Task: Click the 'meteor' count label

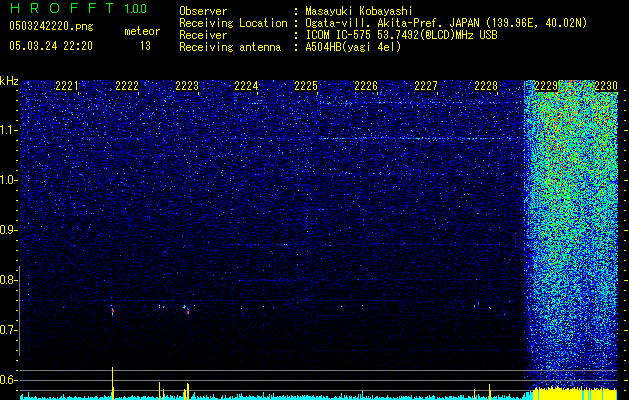Action: (x=142, y=31)
